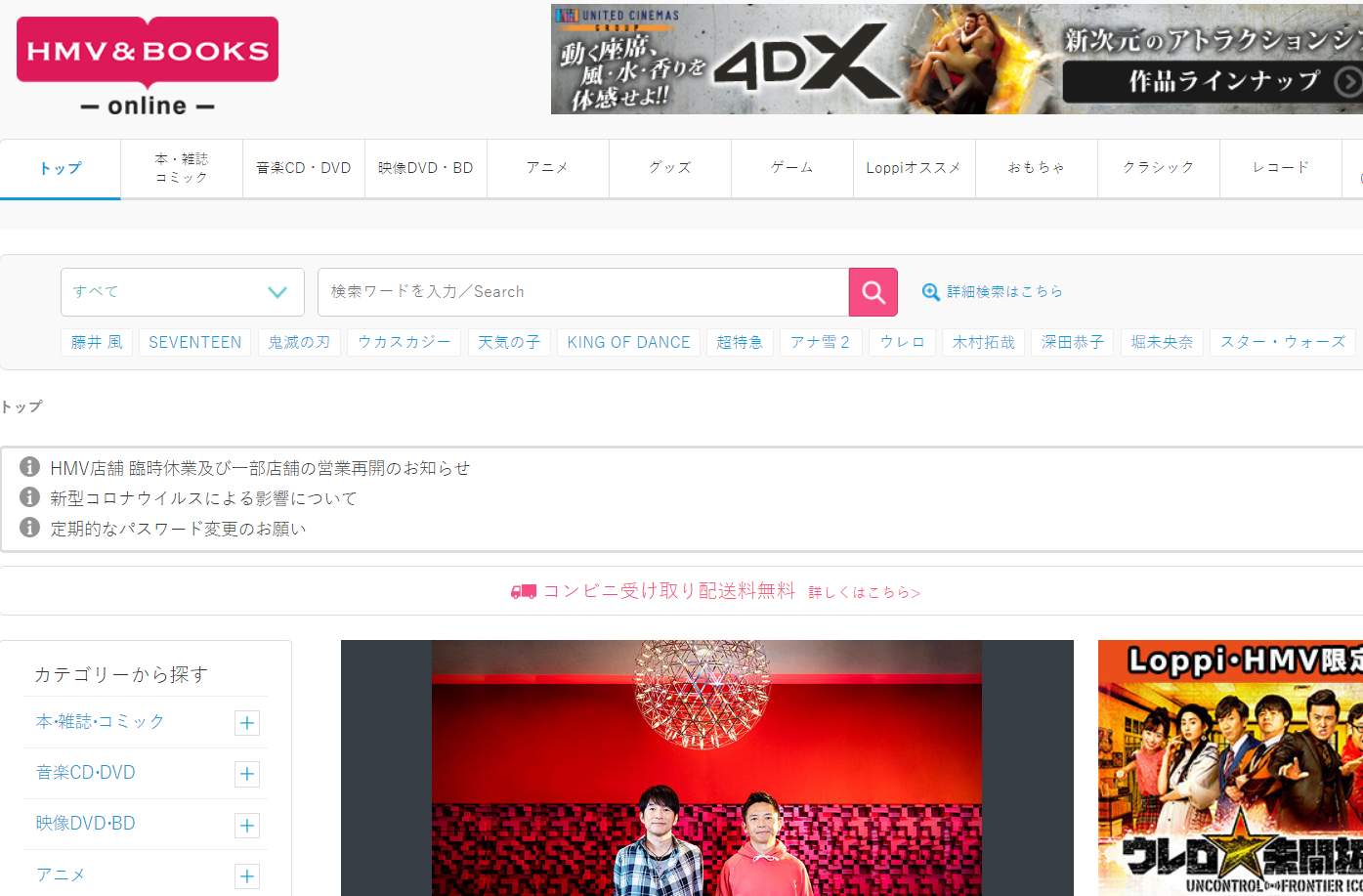The width and height of the screenshot is (1363, 896).
Task: Click the delivery truck icon
Action: pyautogui.click(x=524, y=592)
